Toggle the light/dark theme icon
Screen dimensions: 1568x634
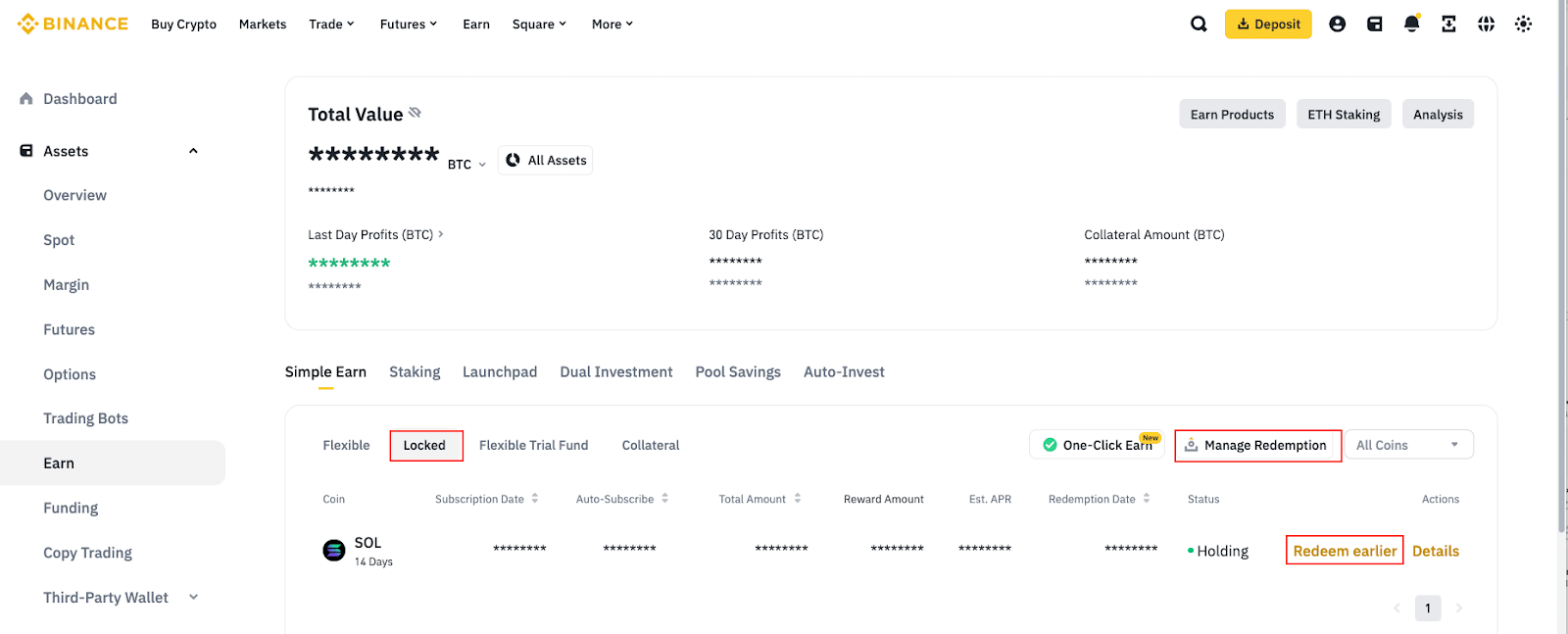tap(1523, 24)
